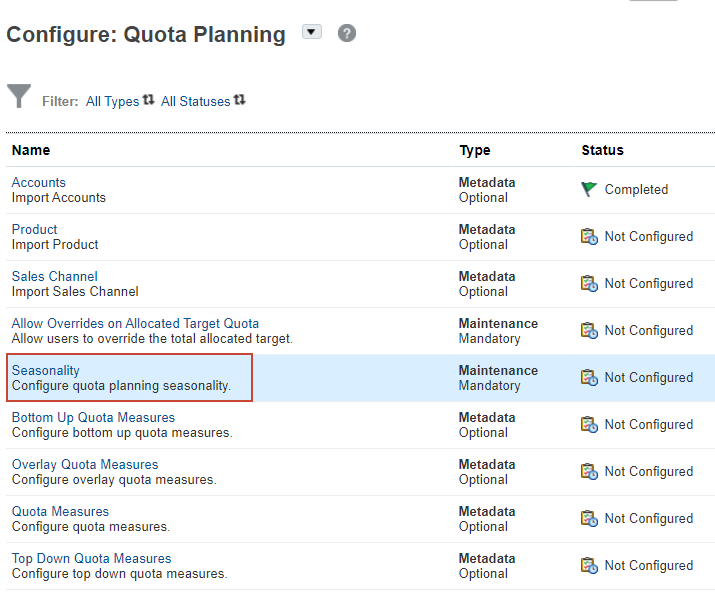This screenshot has height=592, width=715.
Task: Open the All Types filter dropdown
Action: [119, 101]
